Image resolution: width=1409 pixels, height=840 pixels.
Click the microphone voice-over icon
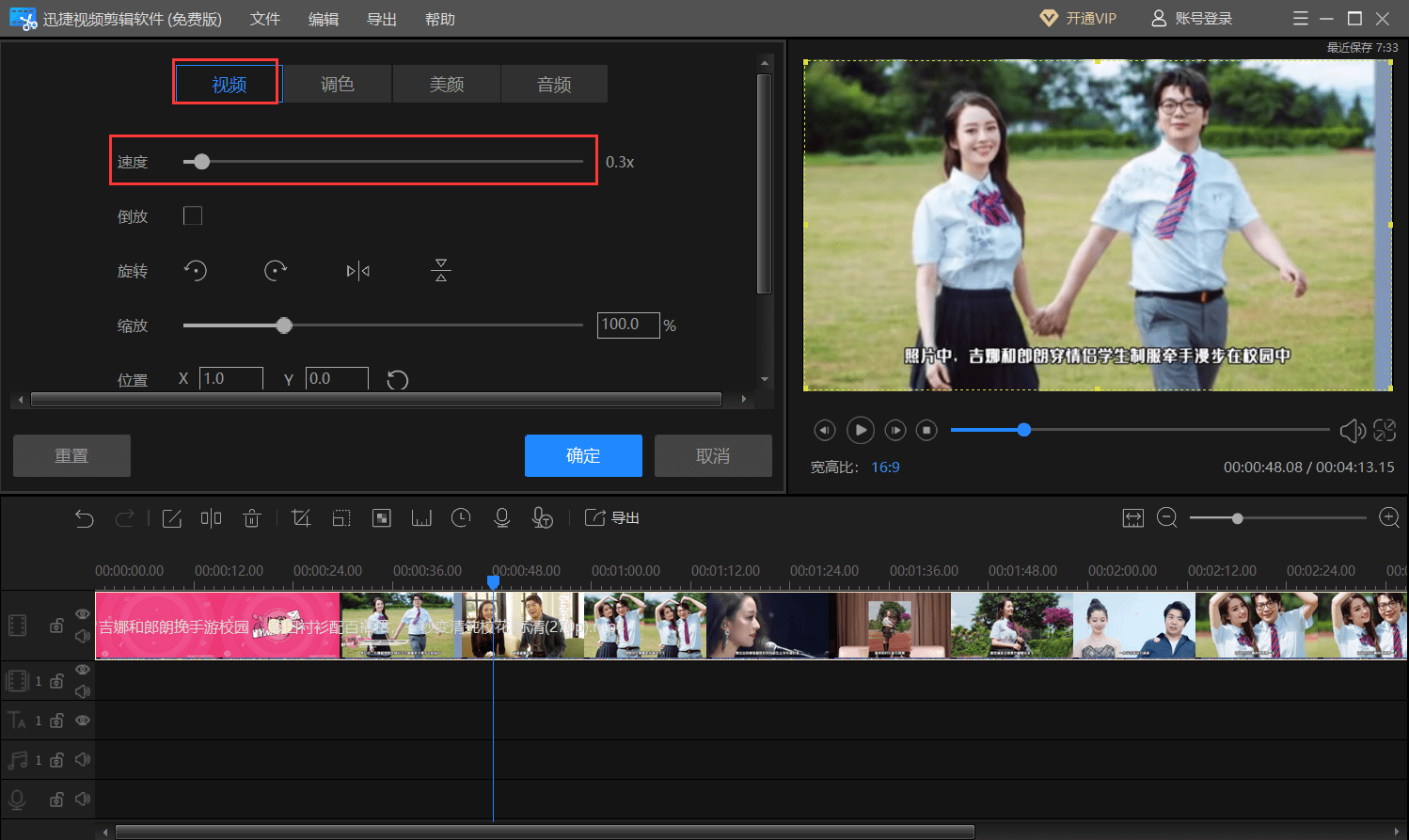[502, 518]
